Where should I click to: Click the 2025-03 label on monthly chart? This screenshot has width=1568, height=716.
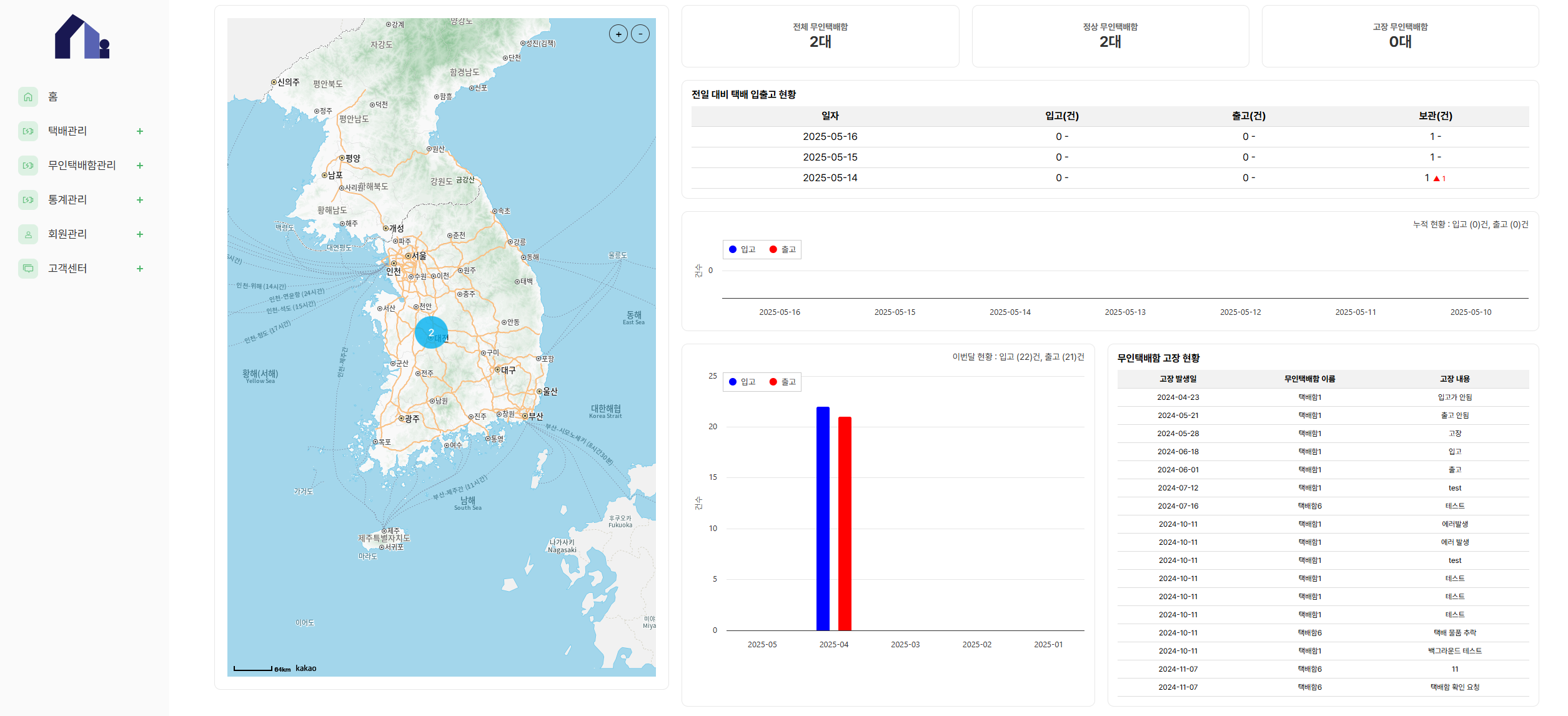click(905, 645)
